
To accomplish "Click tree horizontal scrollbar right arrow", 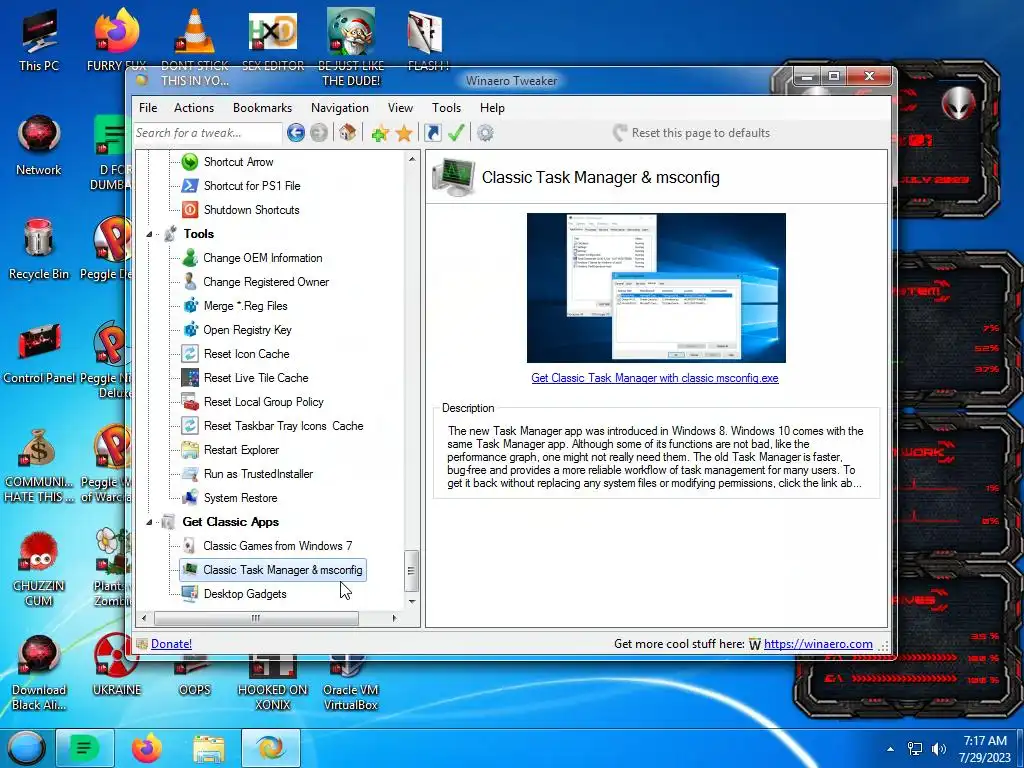I will [x=394, y=618].
